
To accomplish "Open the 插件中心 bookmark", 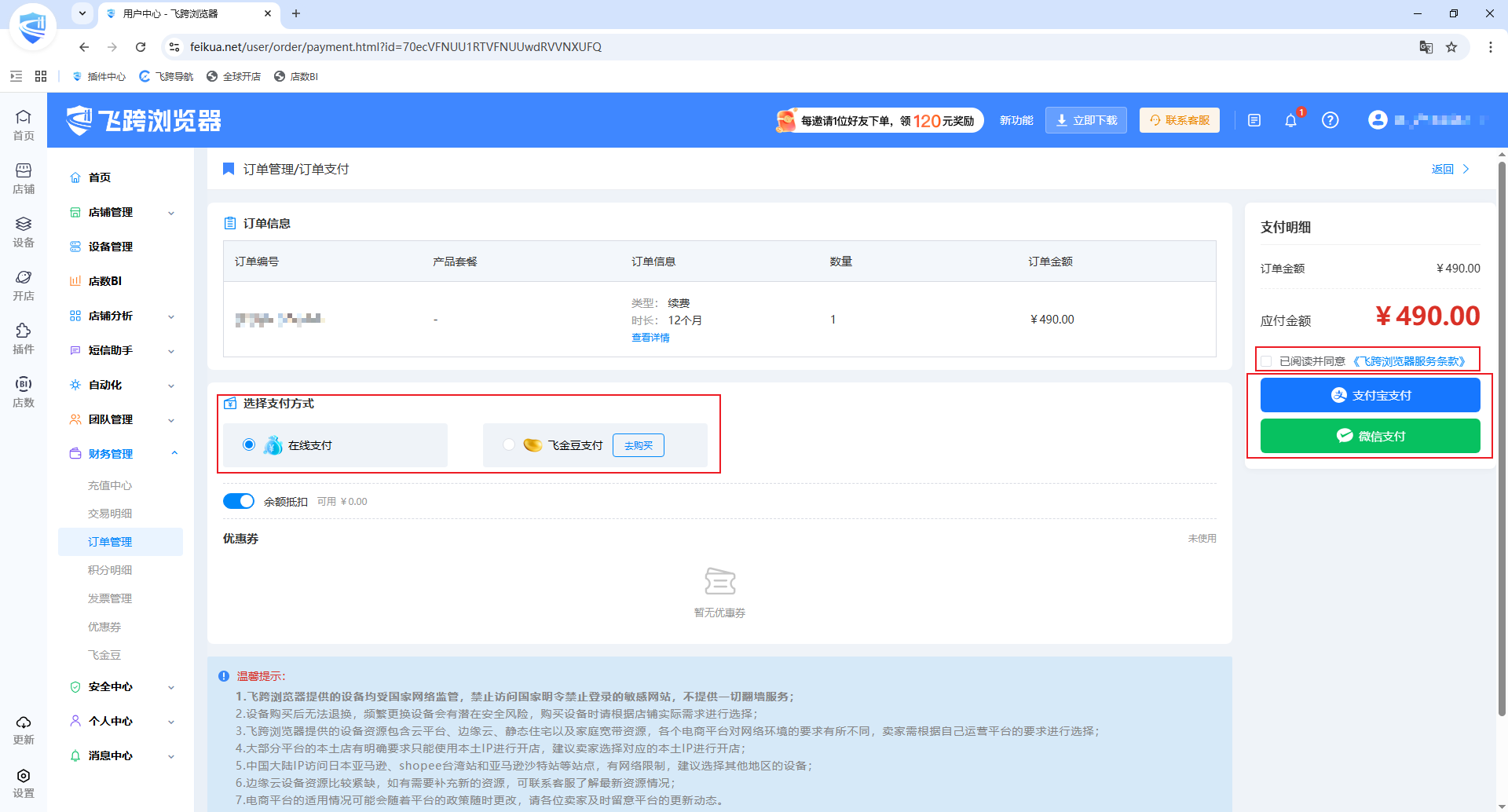I will point(99,76).
